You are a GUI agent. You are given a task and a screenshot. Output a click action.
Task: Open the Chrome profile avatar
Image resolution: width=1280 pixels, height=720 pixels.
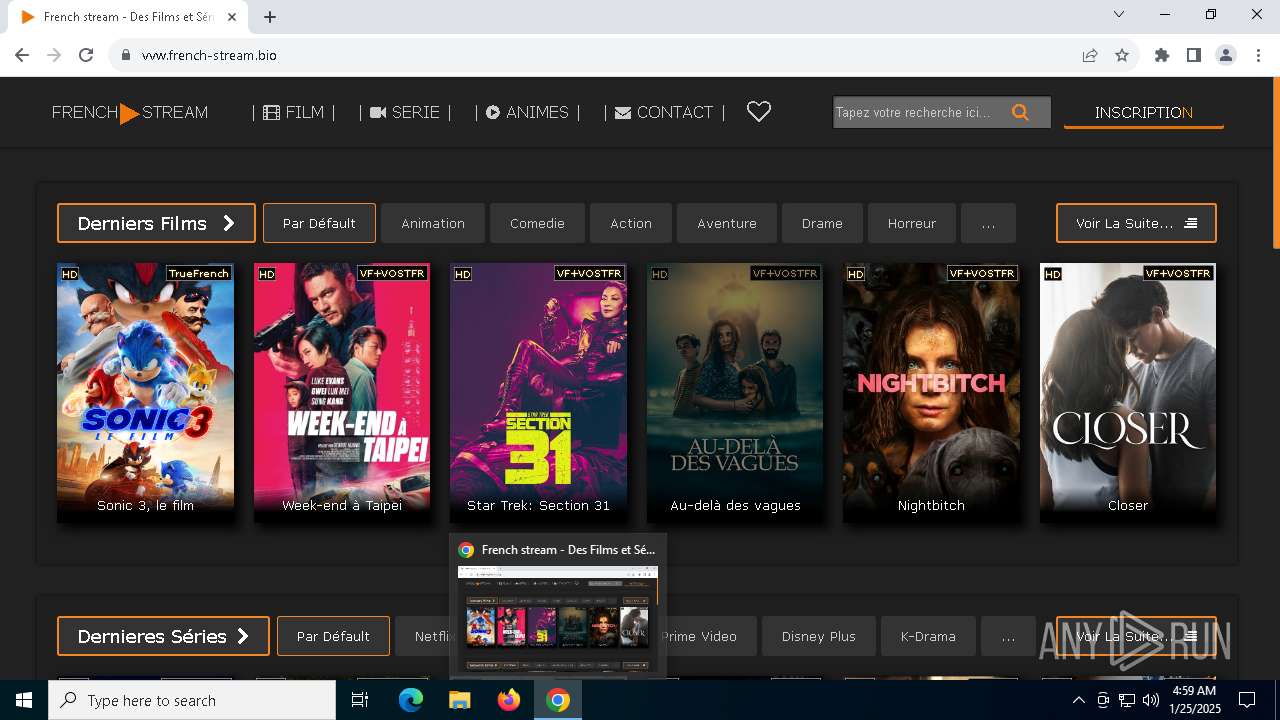[x=1226, y=55]
